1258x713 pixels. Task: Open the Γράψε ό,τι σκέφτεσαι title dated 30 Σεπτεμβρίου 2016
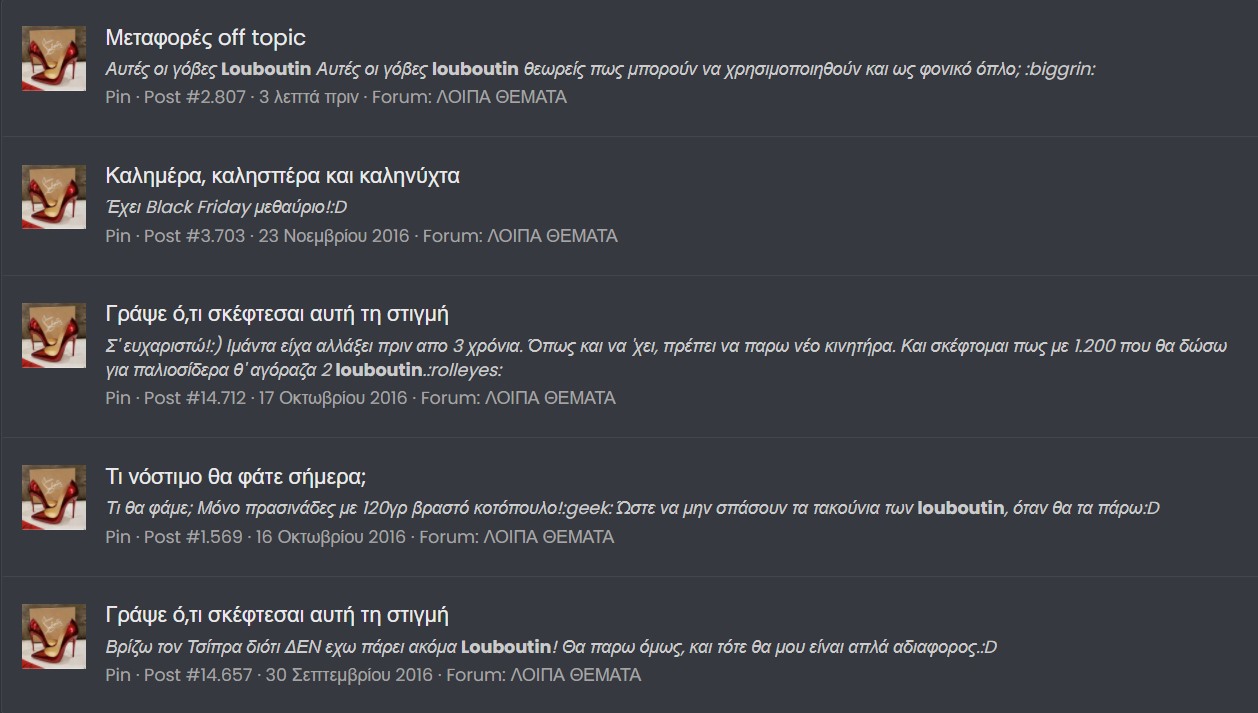click(277, 615)
